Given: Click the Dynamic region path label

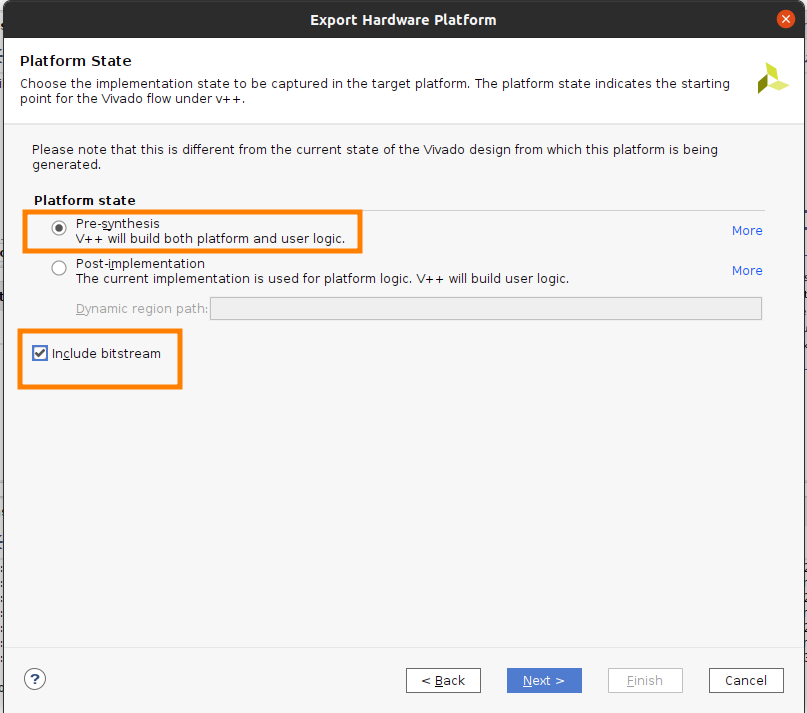Looking at the screenshot, I should pyautogui.click(x=142, y=308).
